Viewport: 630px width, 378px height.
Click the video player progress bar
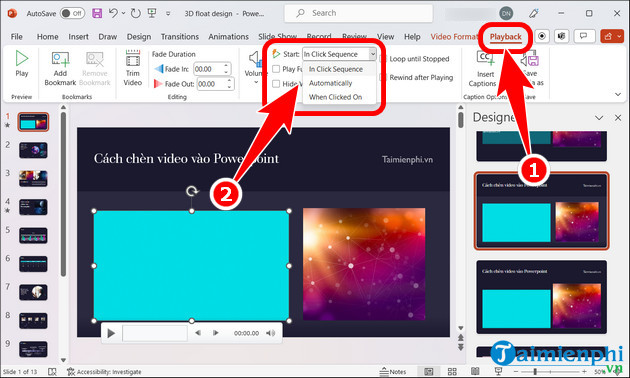155,333
